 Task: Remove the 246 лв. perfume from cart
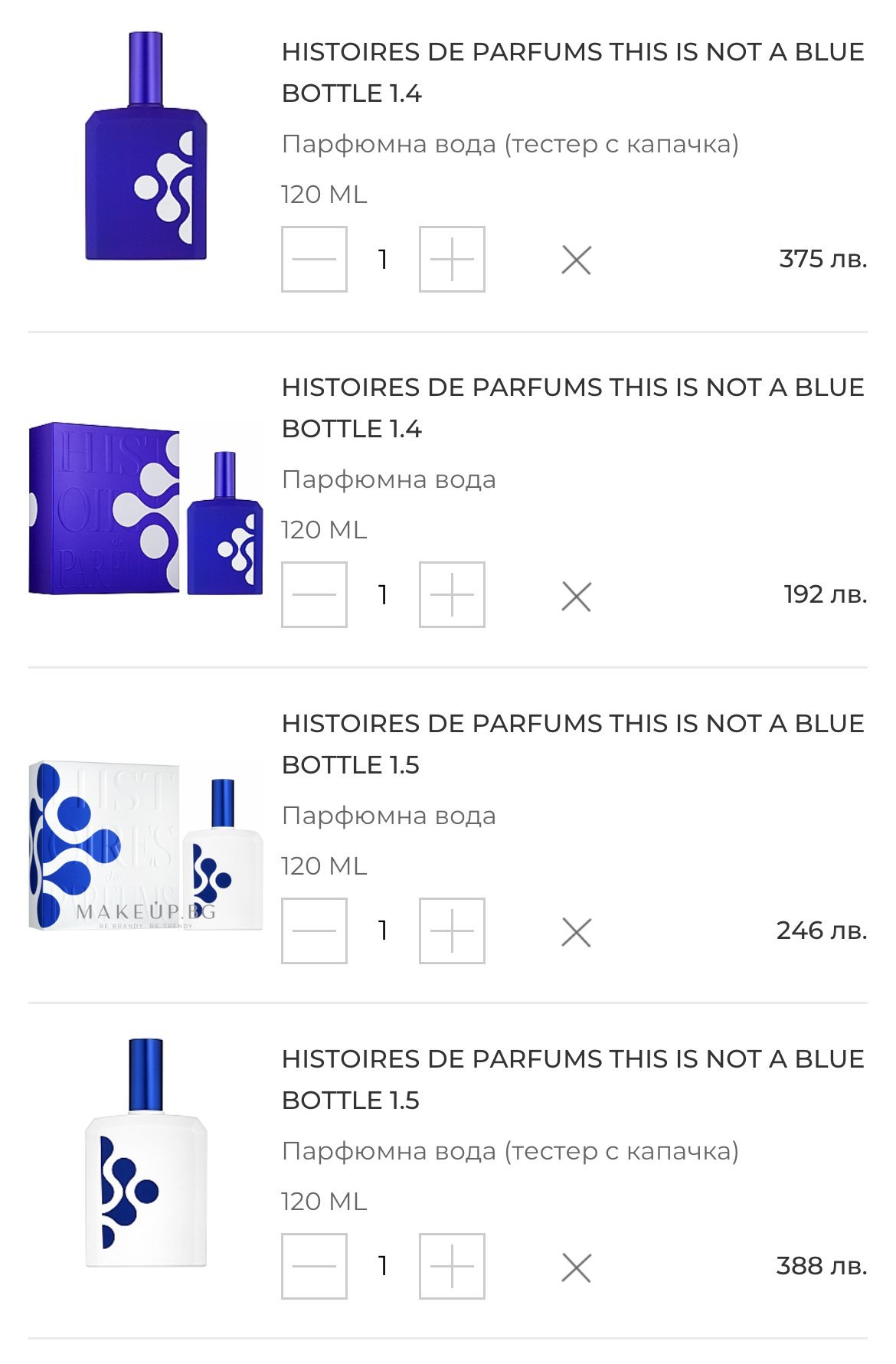coord(576,933)
